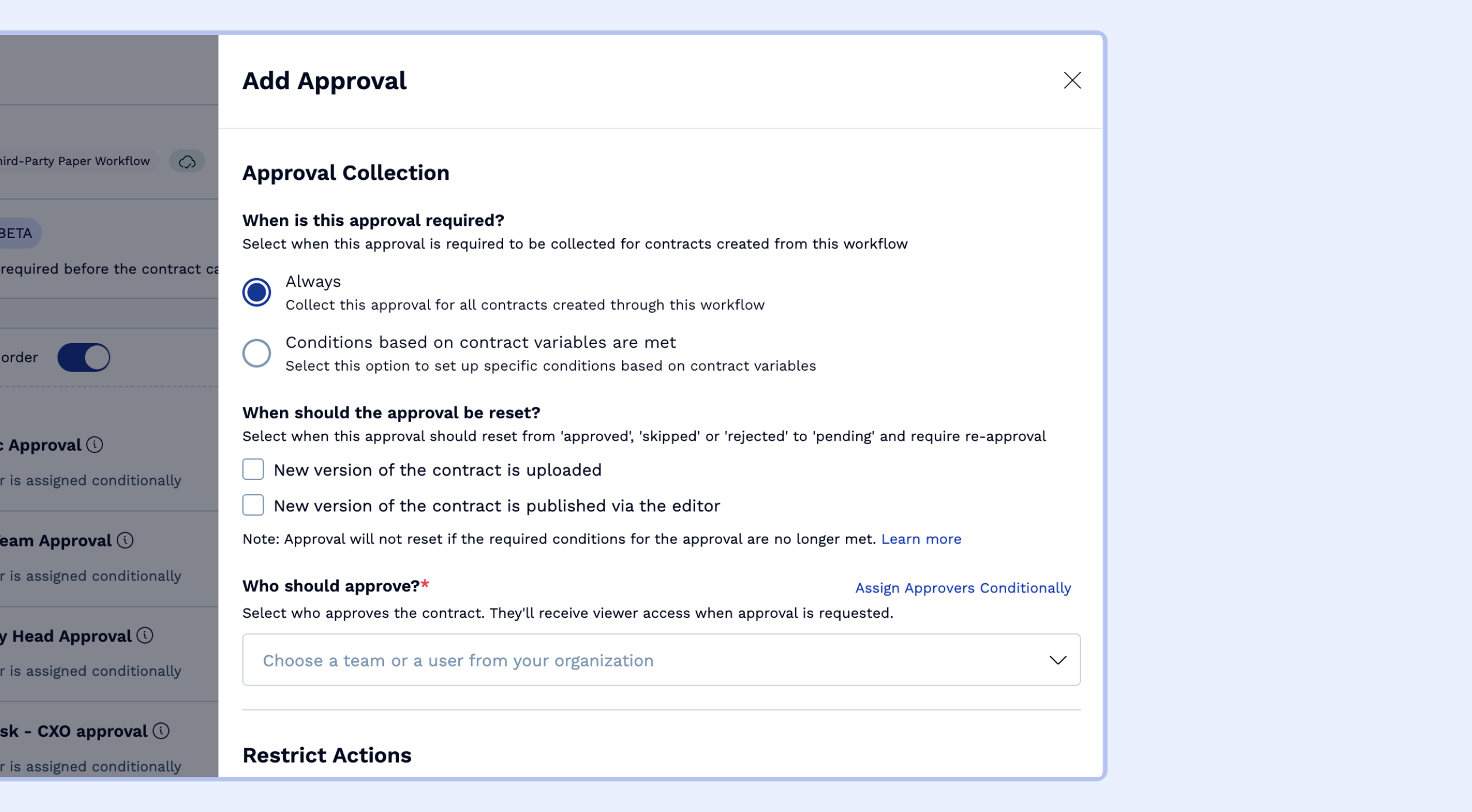1472x812 pixels.
Task: Check new version published via the editor
Action: 252,505
